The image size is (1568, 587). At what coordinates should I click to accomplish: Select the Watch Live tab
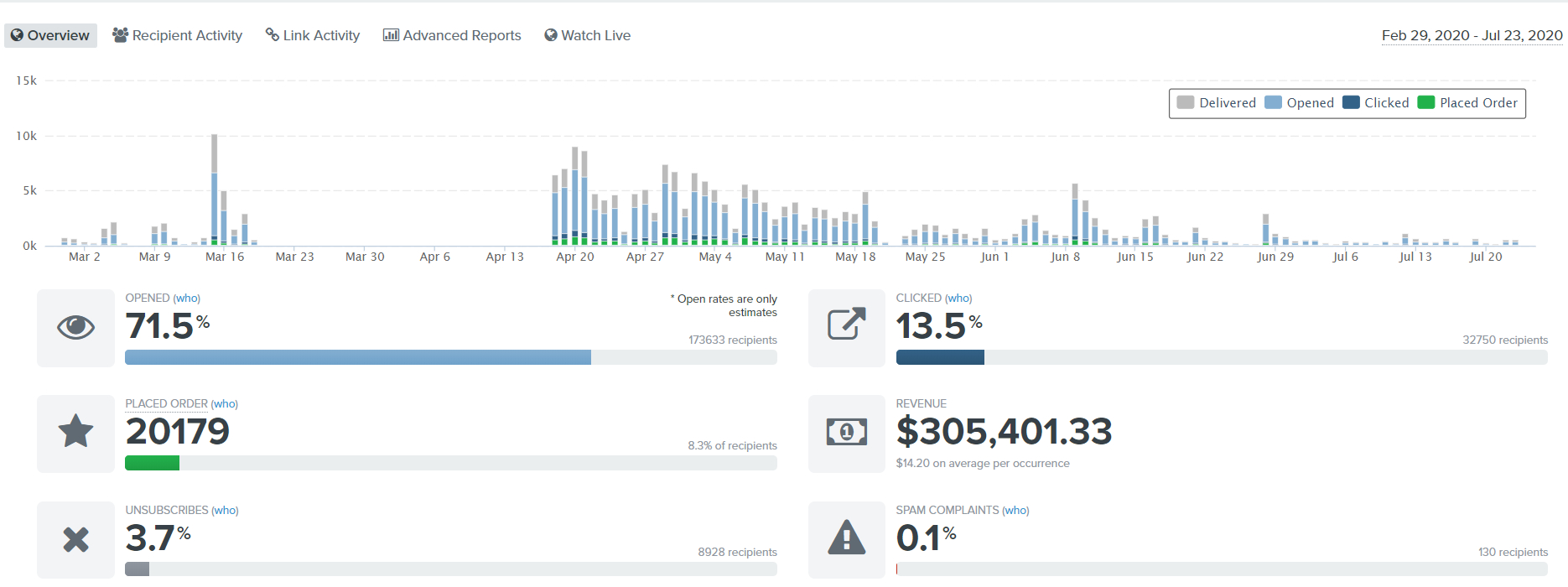coord(587,35)
